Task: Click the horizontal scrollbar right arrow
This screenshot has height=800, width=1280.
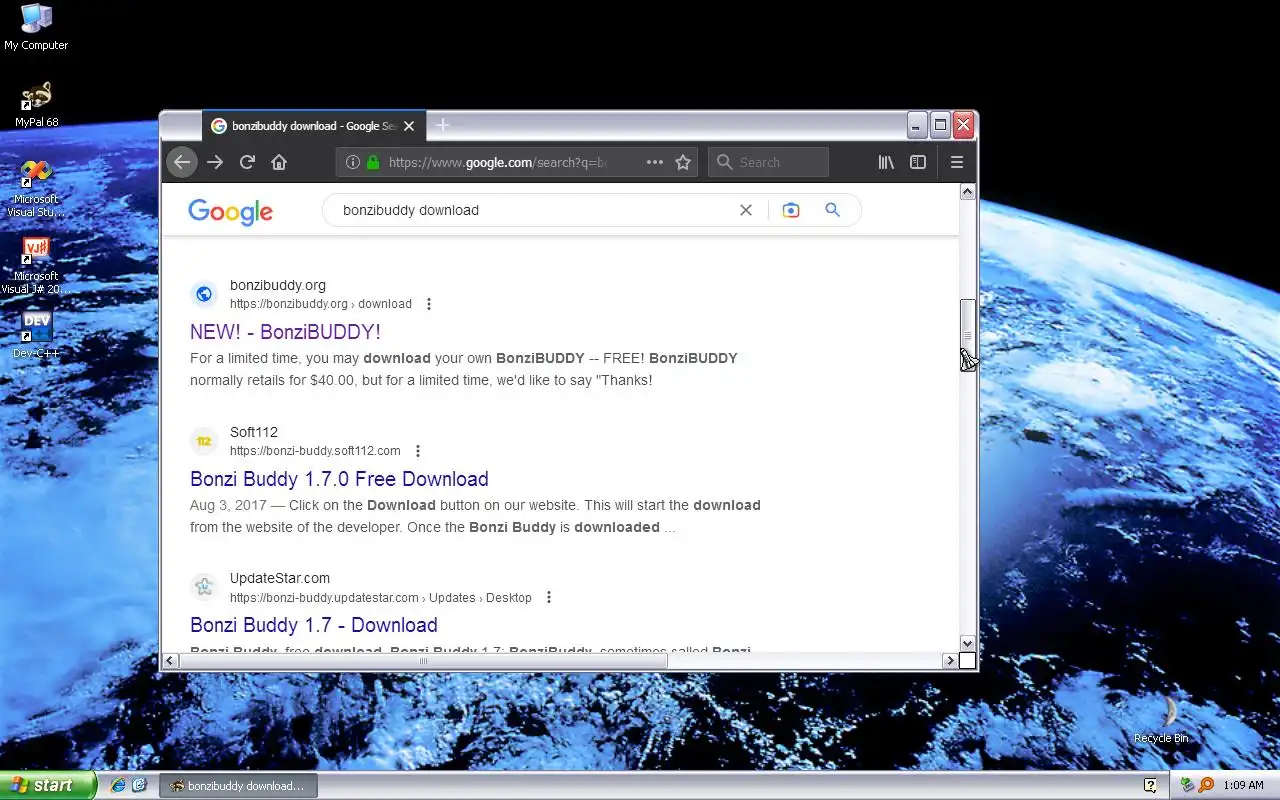Action: coord(950,661)
